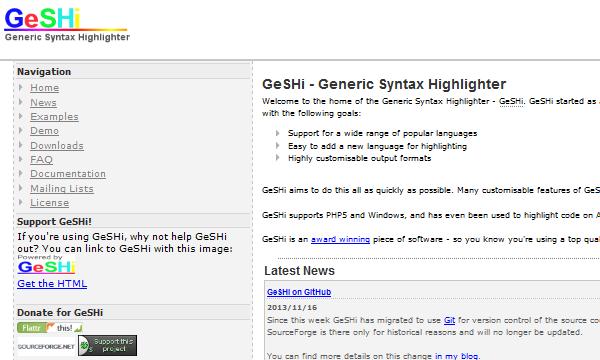
Task: Go to the News page
Action: (x=43, y=103)
